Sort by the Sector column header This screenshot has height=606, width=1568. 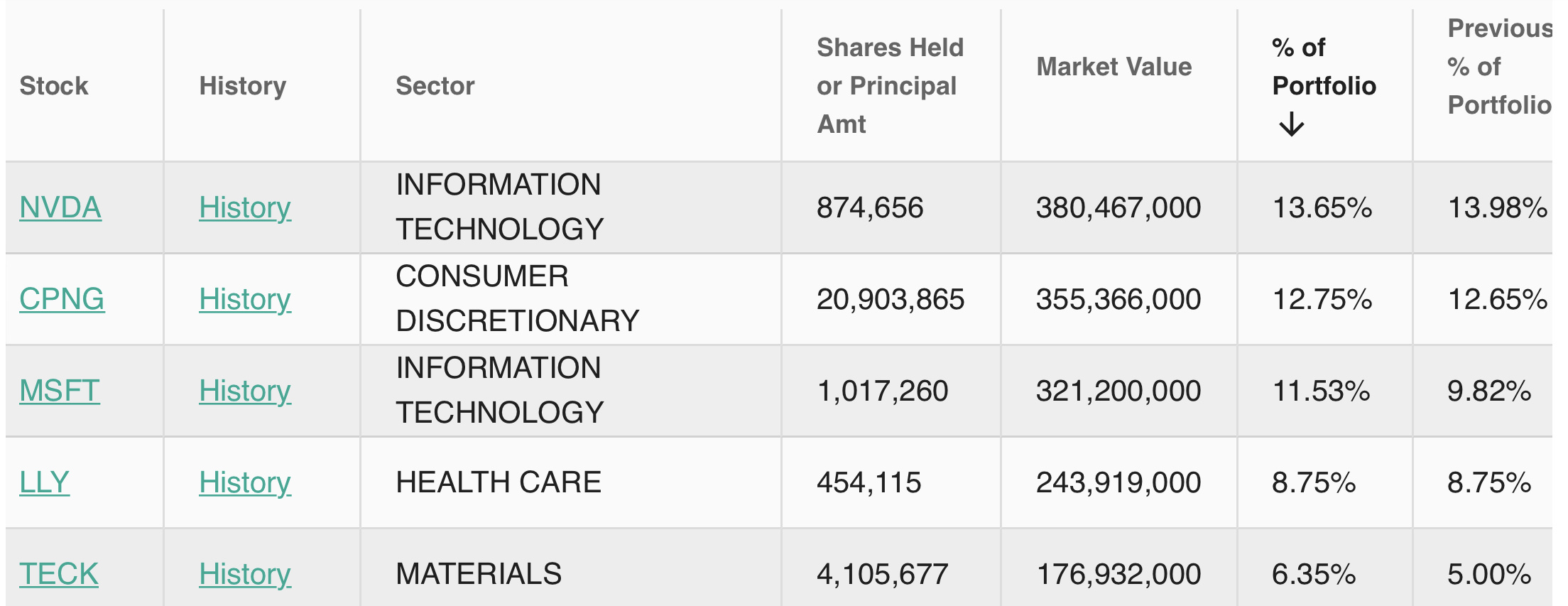[435, 86]
